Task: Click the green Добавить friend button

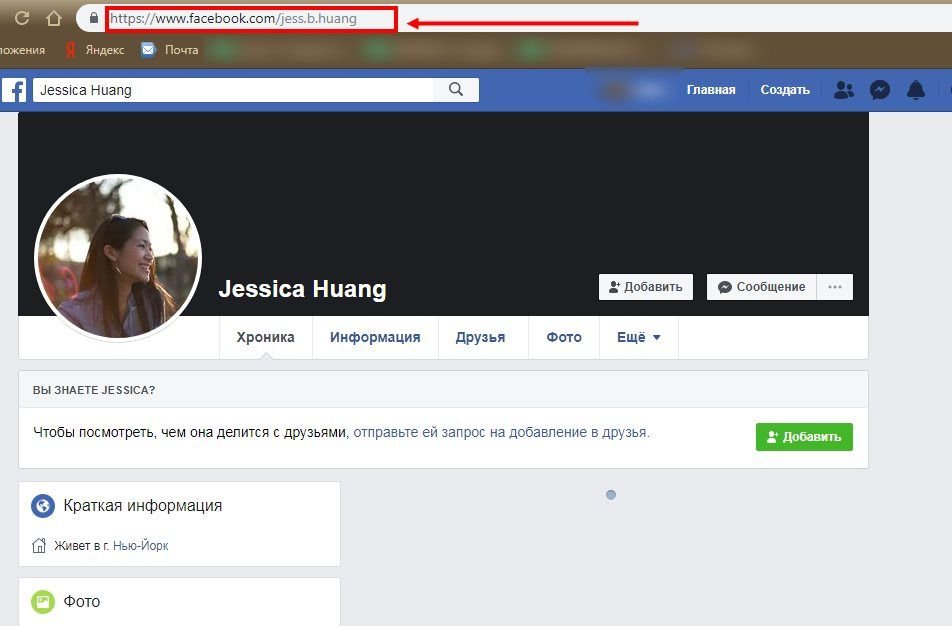Action: [x=804, y=437]
